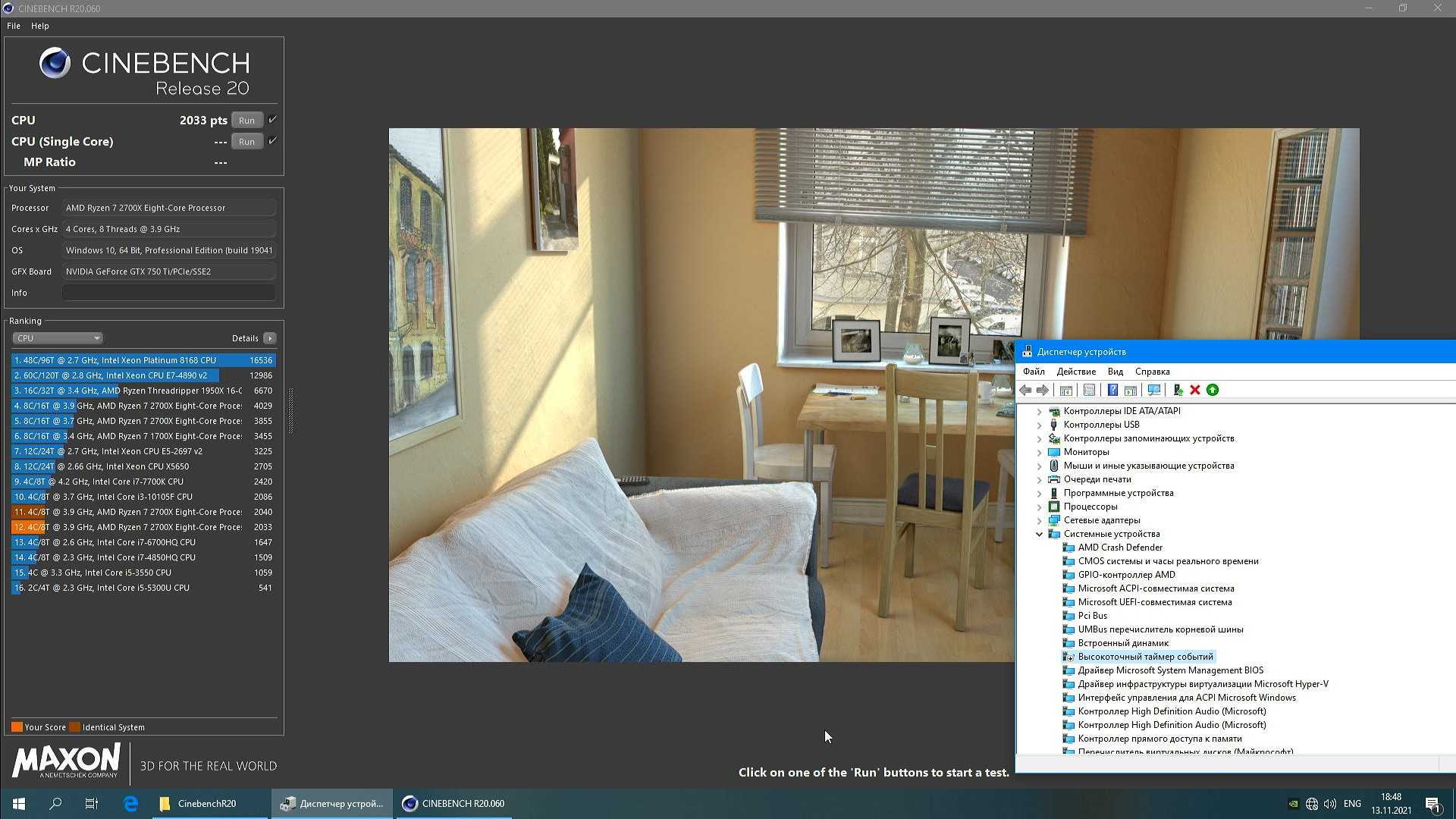
Task: Click the ranking Details arrow button
Action: click(270, 338)
